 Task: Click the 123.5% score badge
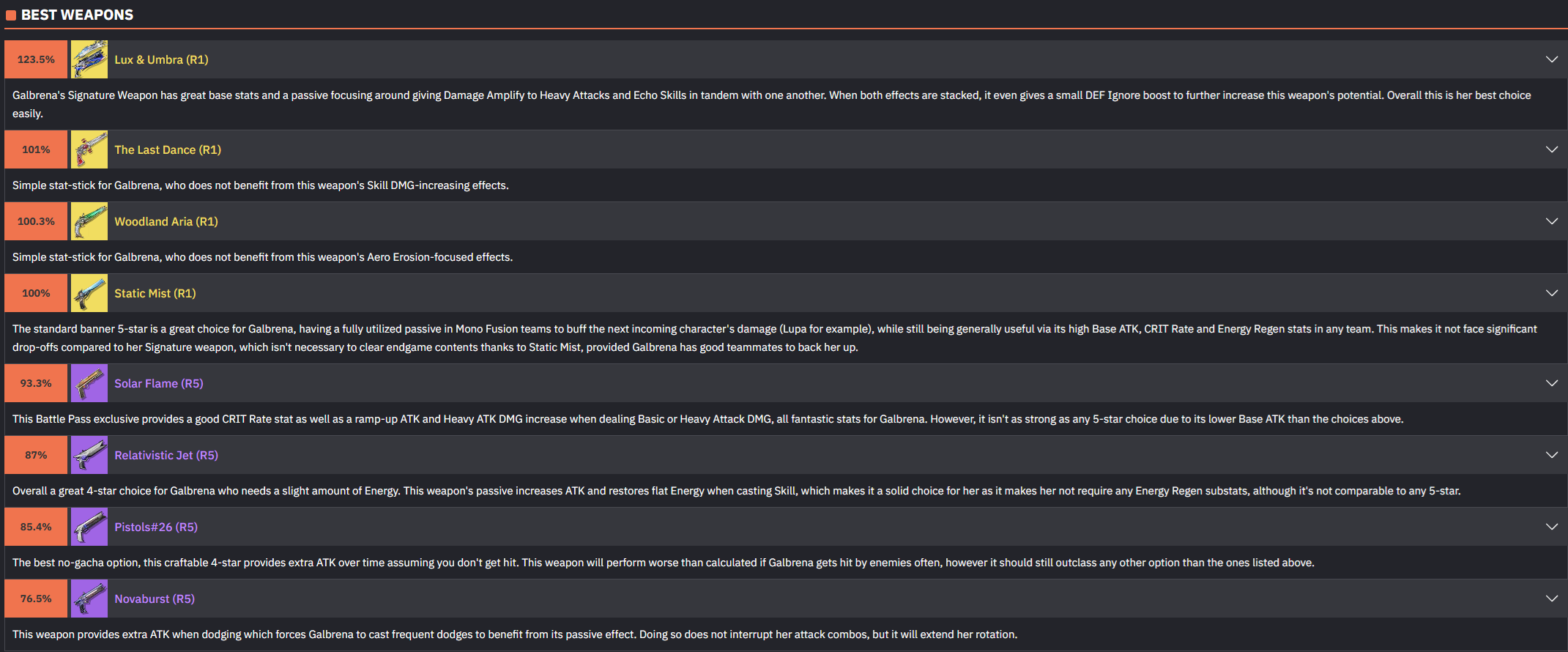pyautogui.click(x=36, y=59)
